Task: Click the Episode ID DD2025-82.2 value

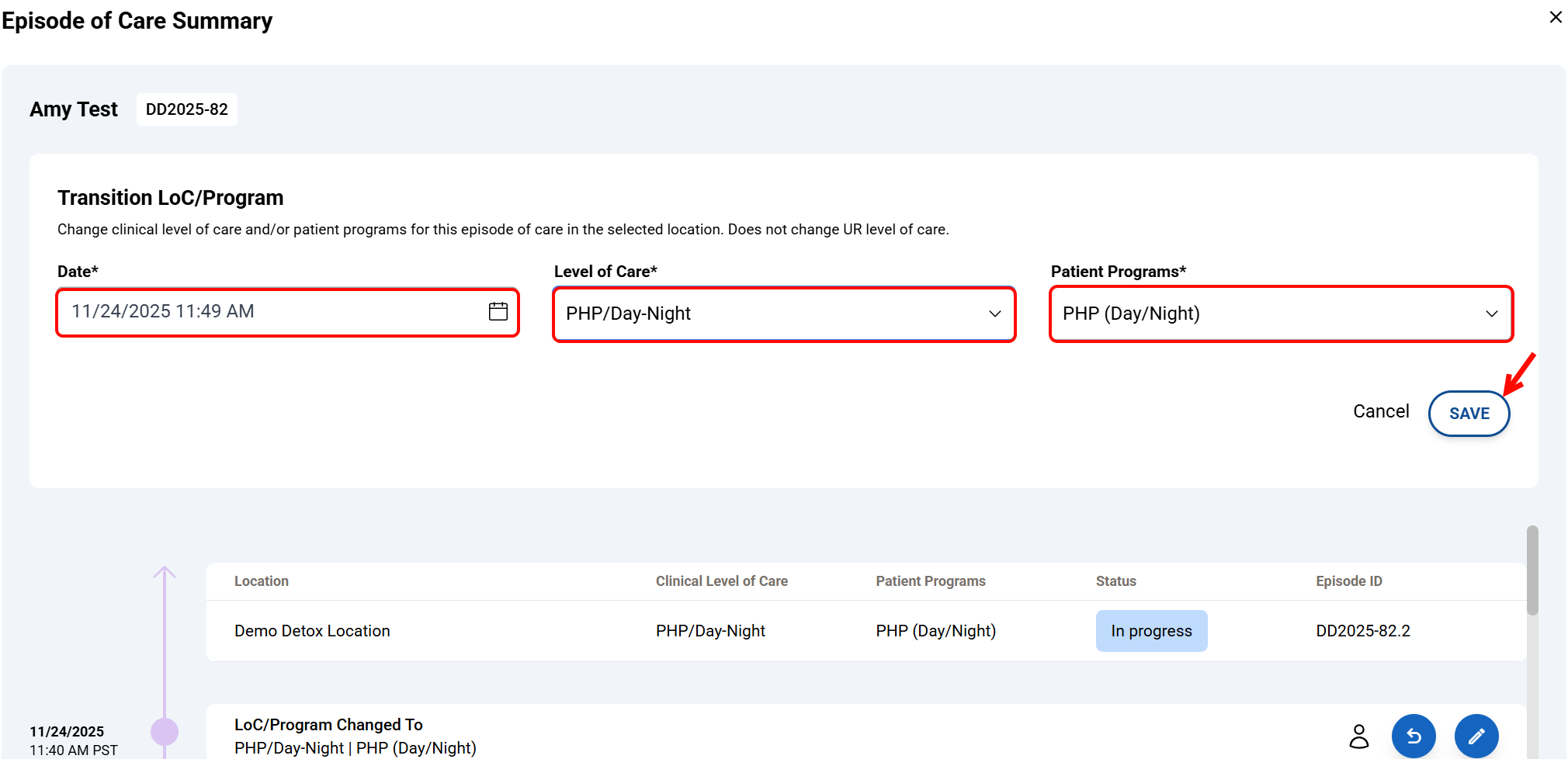Action: [1362, 631]
